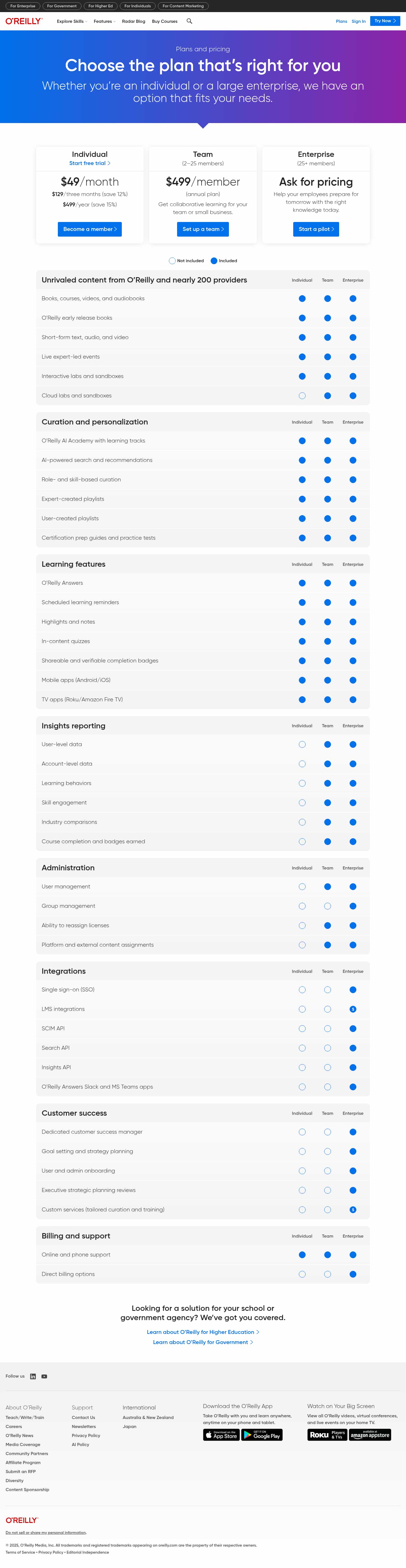Select the For Enterprise top tab
The image size is (406, 1568).
point(23,6)
